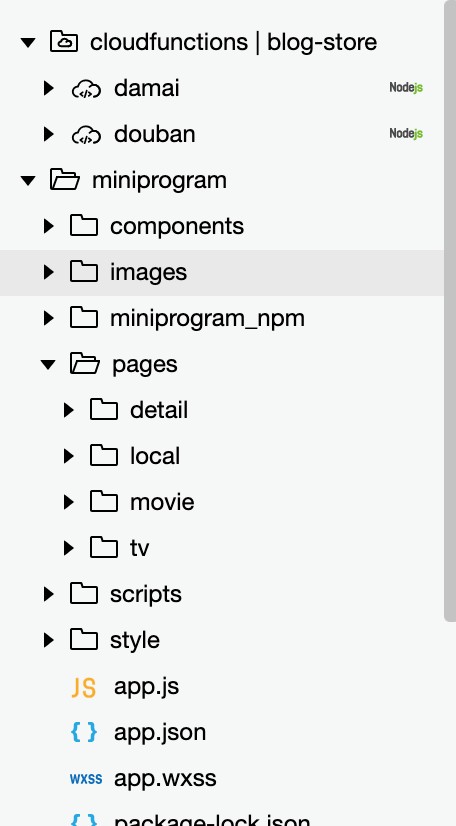Select the style folder label
This screenshot has height=826, width=456.
(x=135, y=641)
